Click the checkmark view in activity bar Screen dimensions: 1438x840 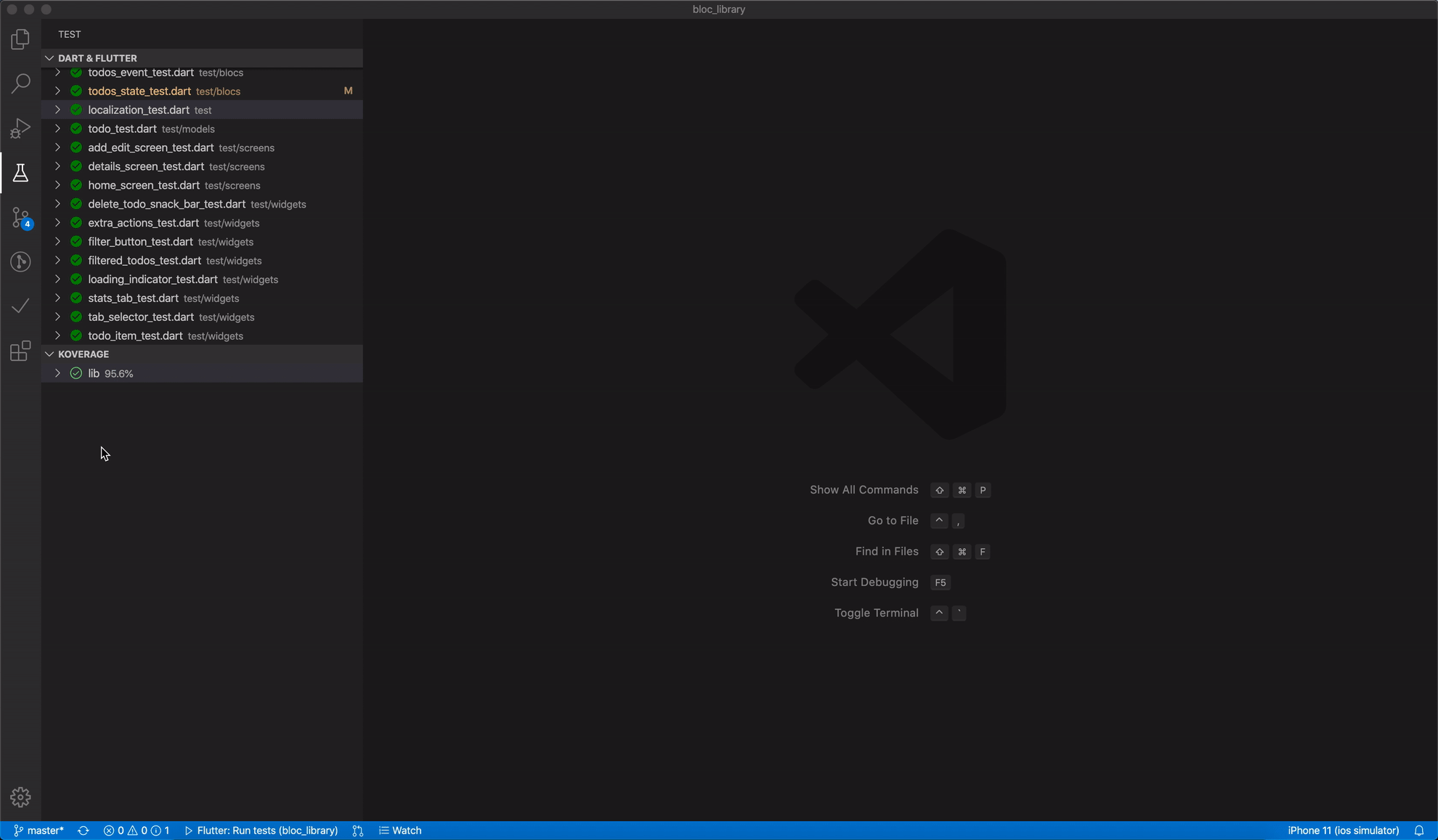point(20,306)
